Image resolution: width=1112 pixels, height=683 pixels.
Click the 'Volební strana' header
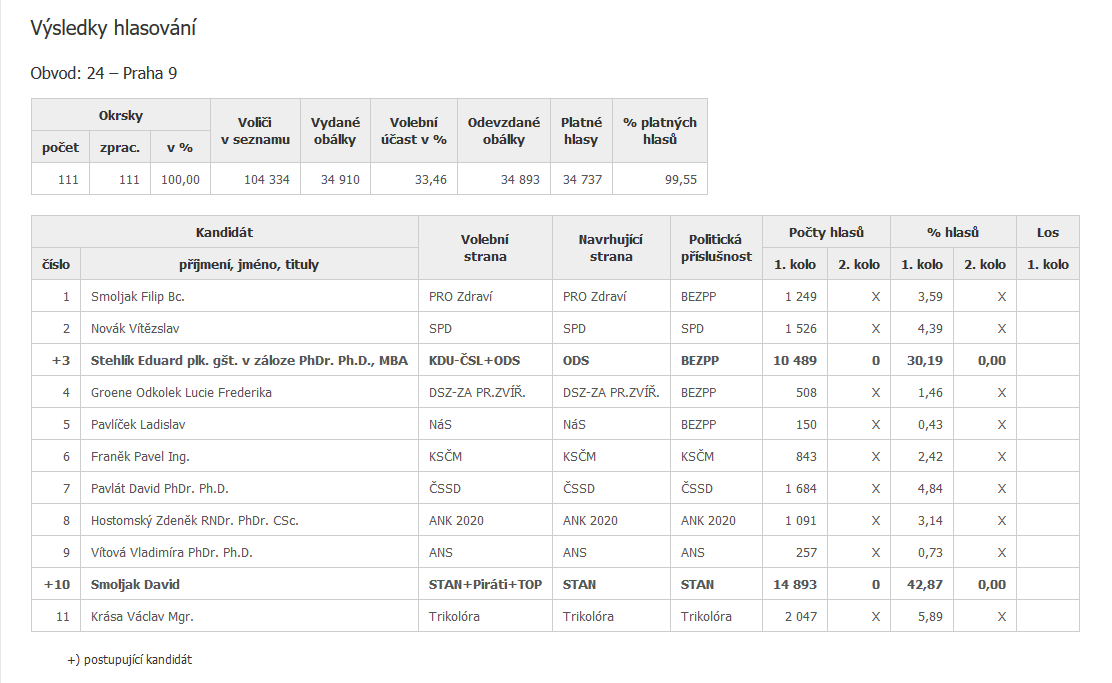tap(485, 248)
